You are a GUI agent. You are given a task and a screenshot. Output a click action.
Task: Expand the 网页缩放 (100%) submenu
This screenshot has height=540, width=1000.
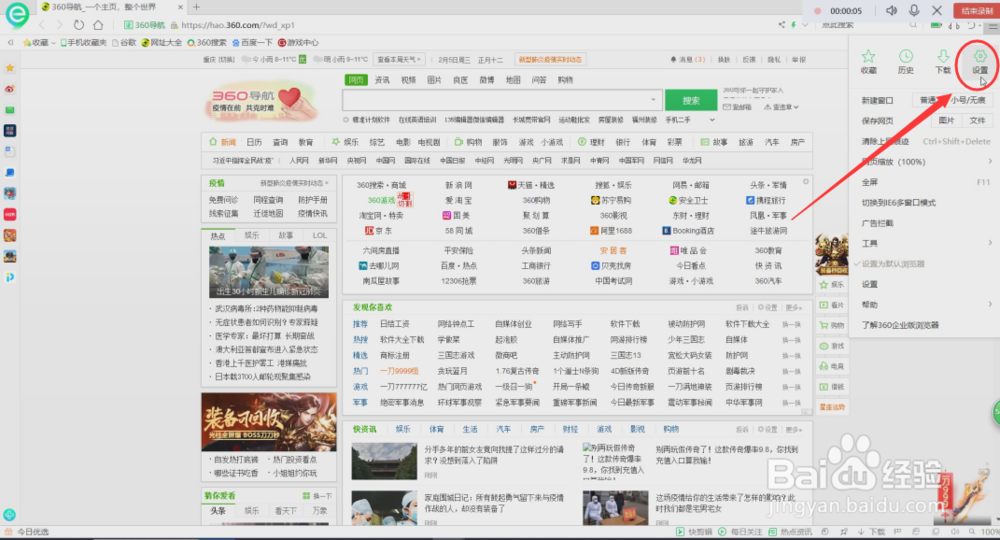(990, 162)
